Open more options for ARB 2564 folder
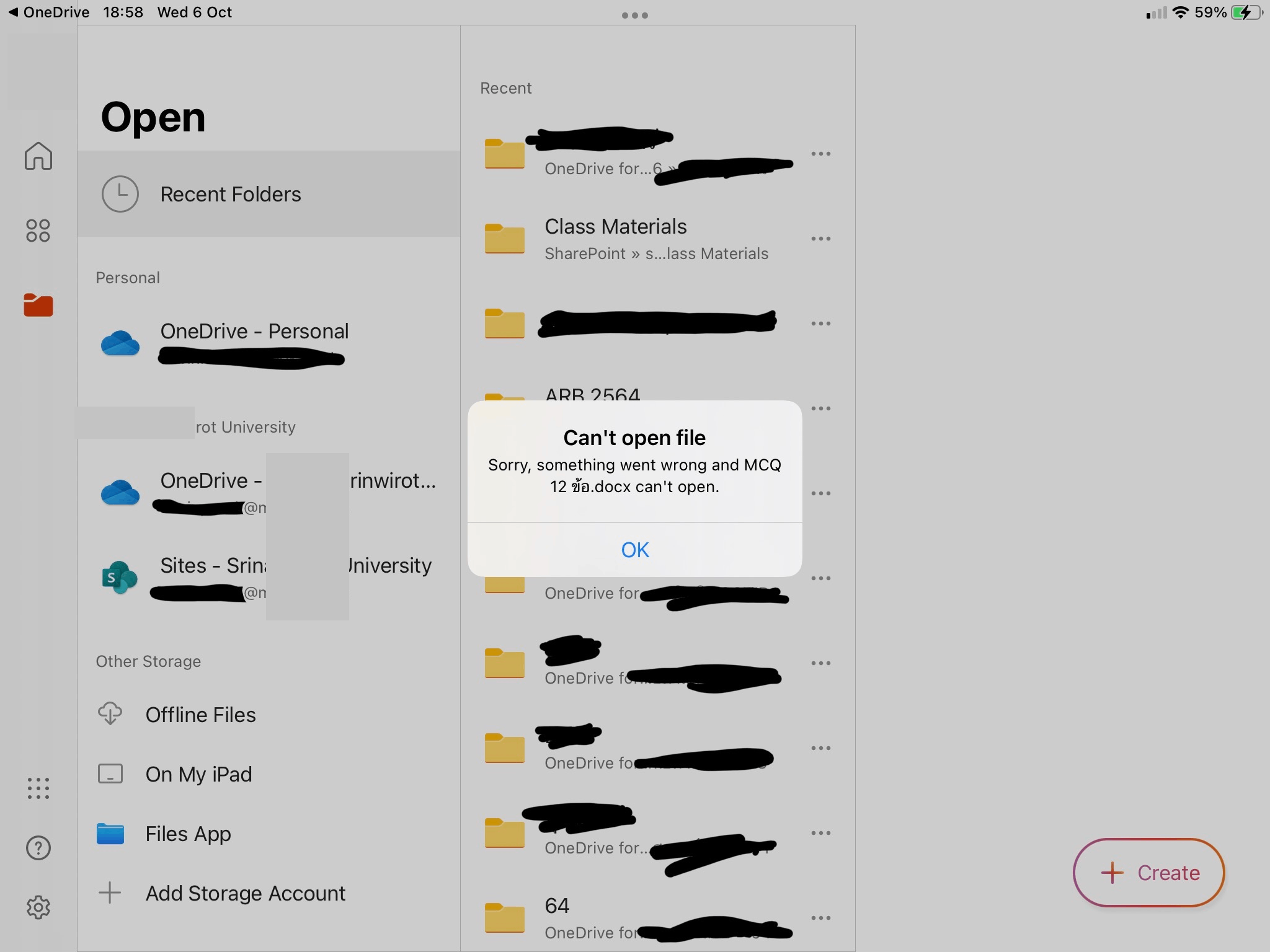Screen dimensions: 1270x952 (x=820, y=408)
